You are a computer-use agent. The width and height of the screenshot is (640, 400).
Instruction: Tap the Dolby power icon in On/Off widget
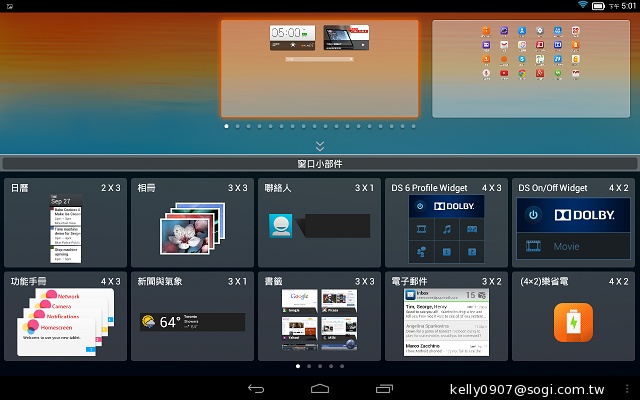pyautogui.click(x=533, y=215)
